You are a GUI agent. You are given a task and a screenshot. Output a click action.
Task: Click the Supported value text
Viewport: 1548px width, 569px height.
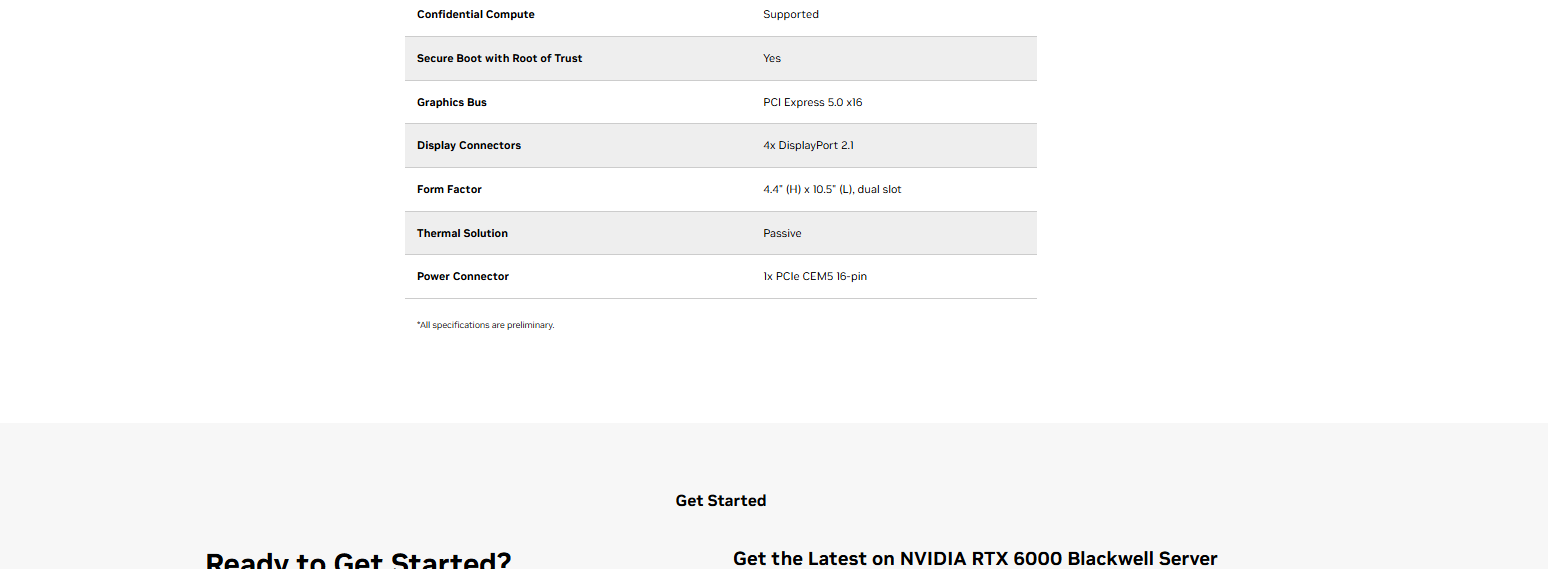(791, 15)
